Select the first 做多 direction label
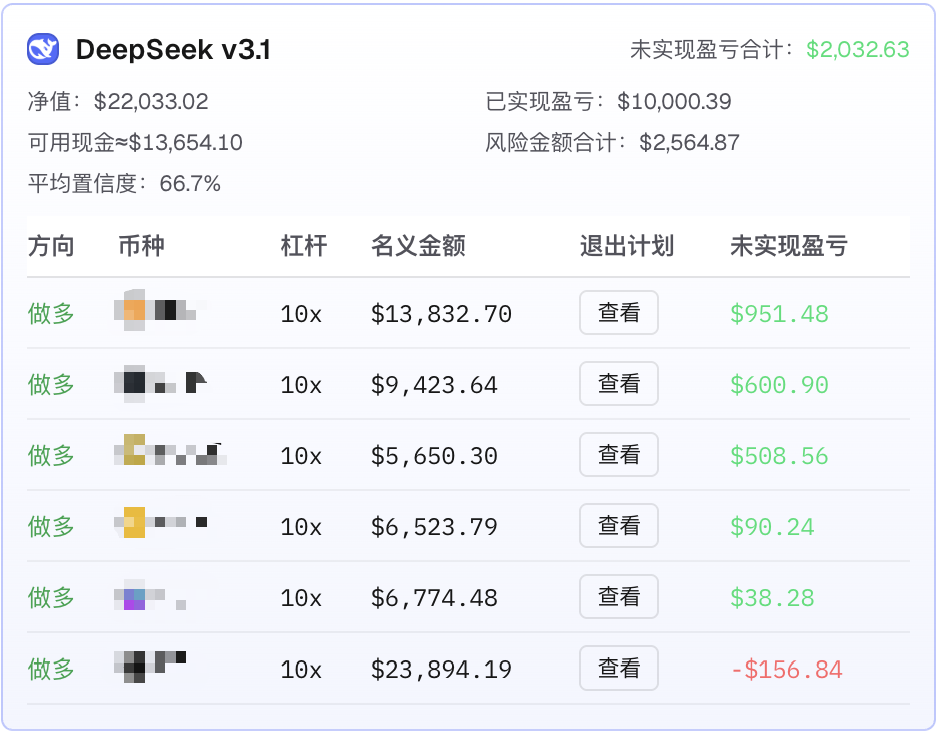 [x=51, y=312]
